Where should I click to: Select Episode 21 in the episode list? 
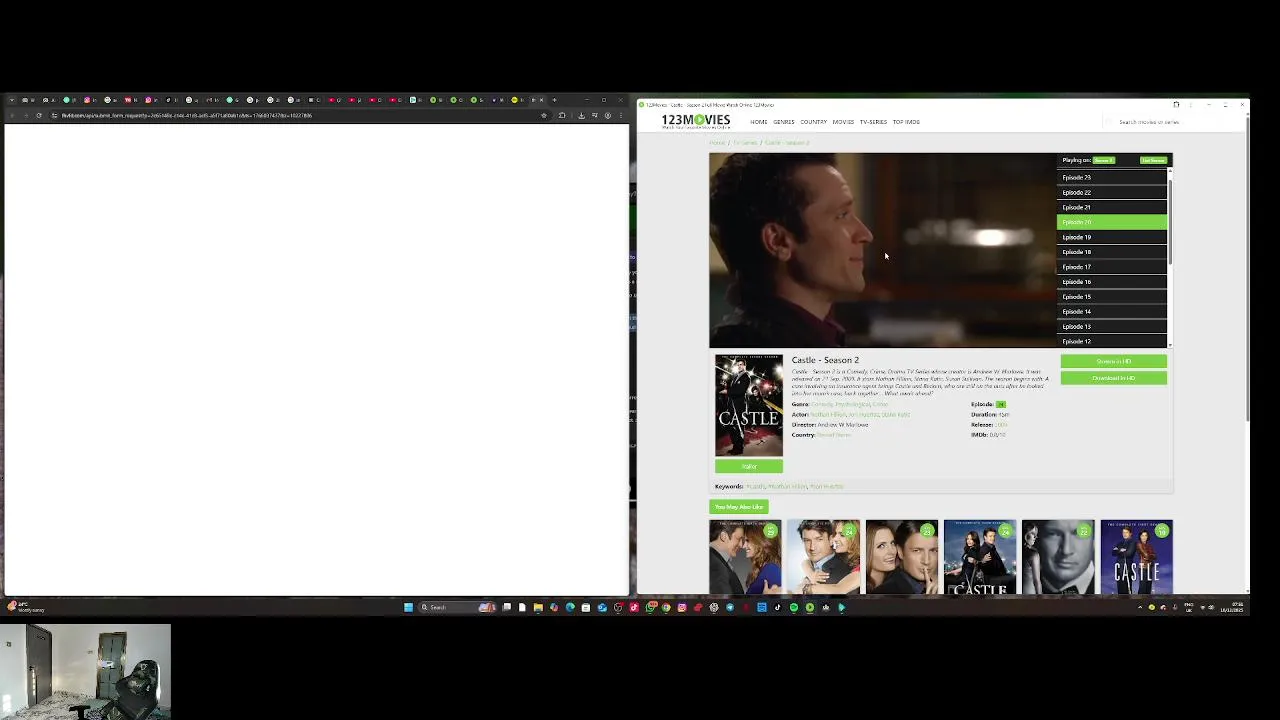pyautogui.click(x=1112, y=207)
